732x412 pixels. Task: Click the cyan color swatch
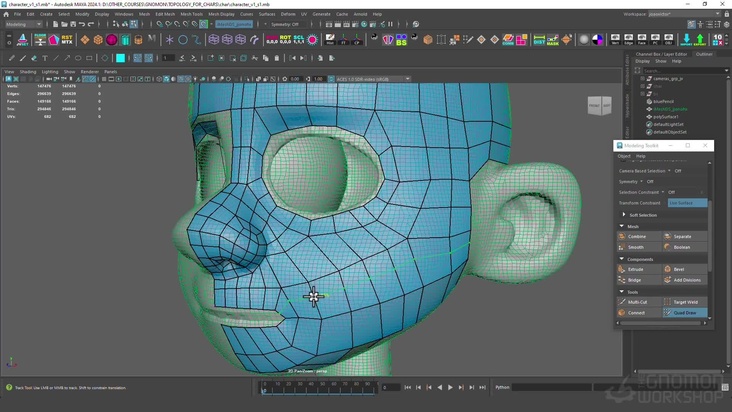pos(120,58)
